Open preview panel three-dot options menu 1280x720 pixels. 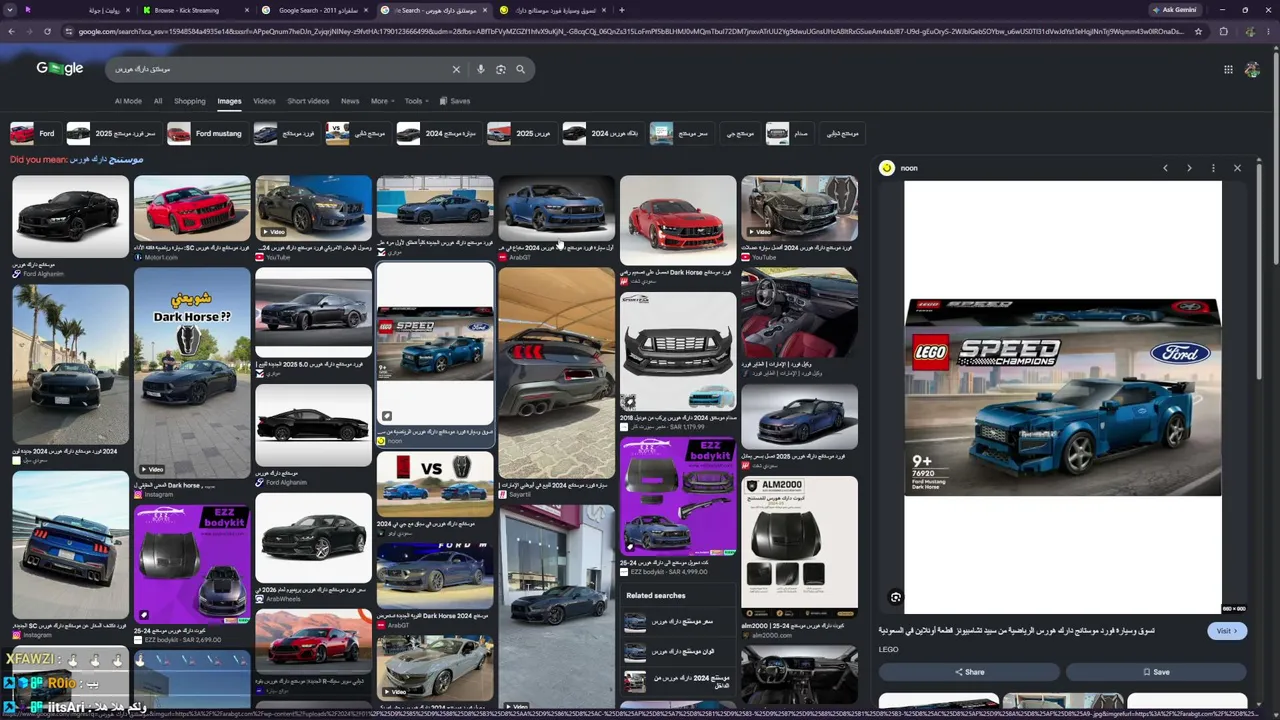[1213, 168]
